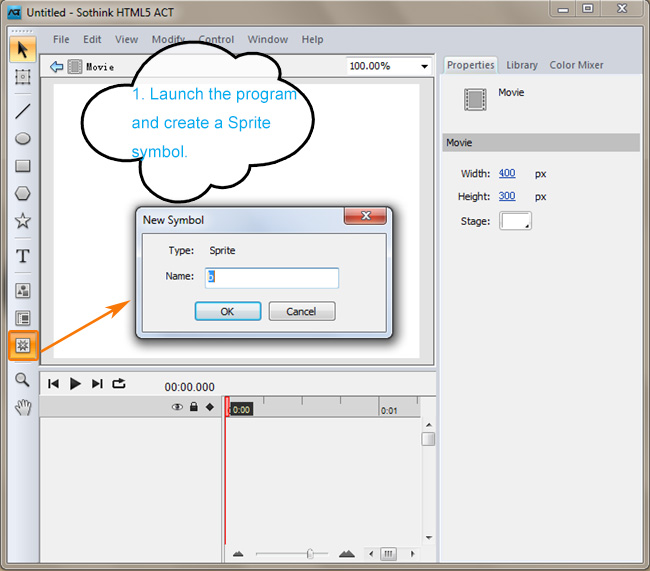The width and height of the screenshot is (650, 571).
Task: Click the Name input field
Action: 272,277
